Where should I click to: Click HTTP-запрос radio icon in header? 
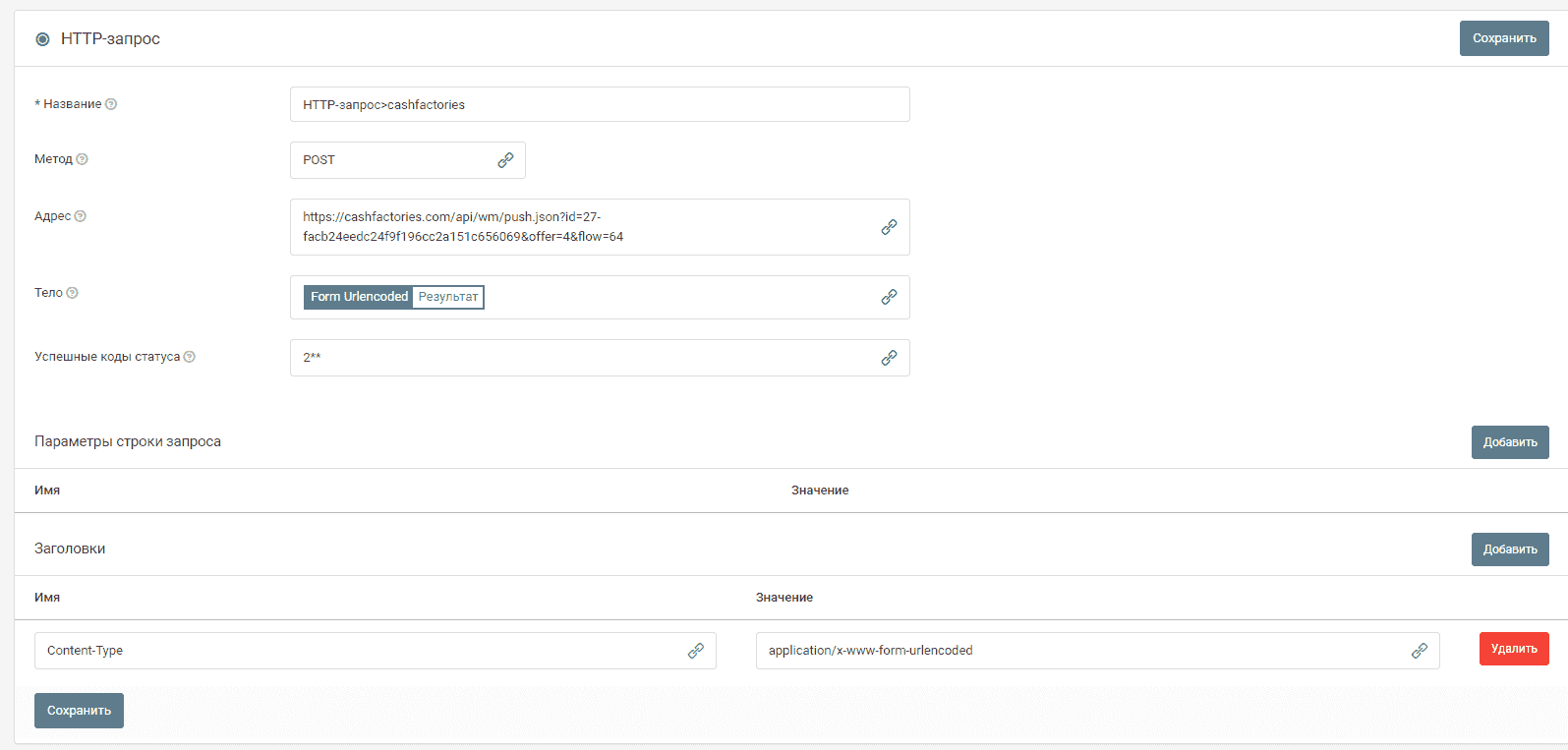click(x=42, y=39)
